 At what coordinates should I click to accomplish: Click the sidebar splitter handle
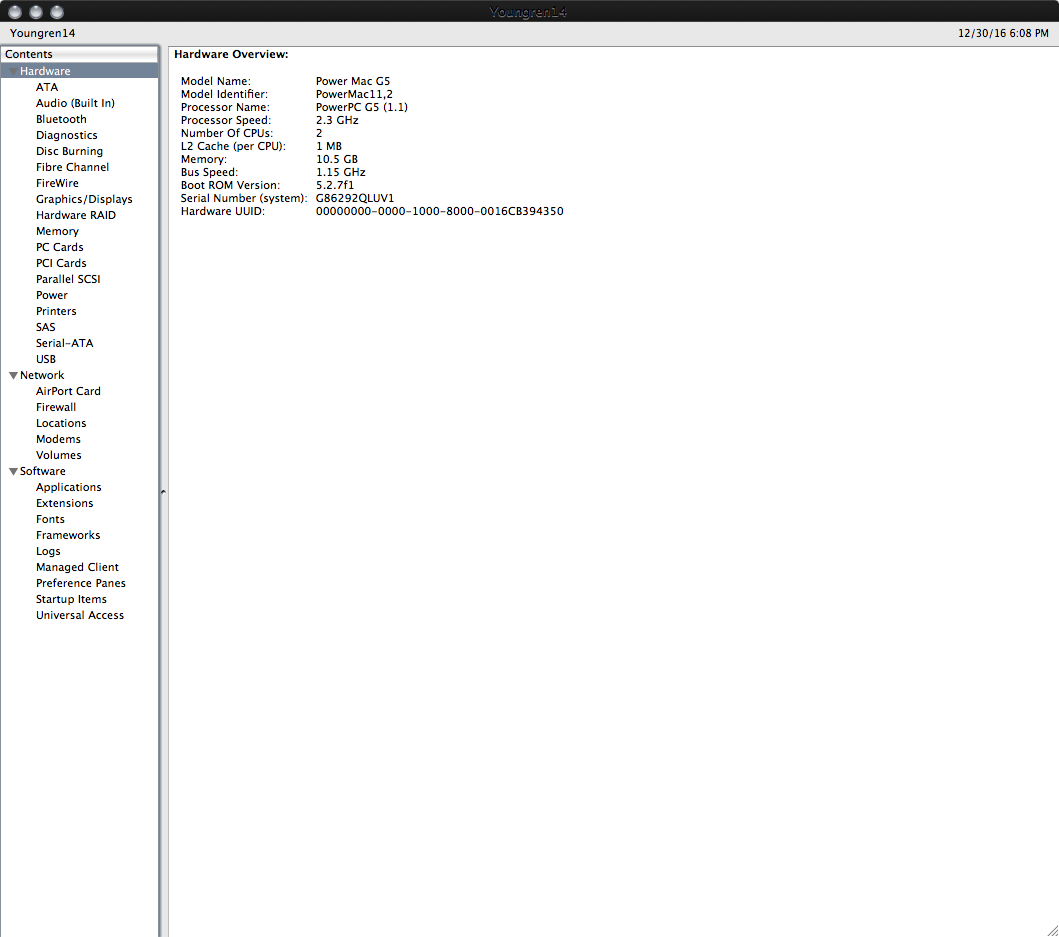pos(163,492)
